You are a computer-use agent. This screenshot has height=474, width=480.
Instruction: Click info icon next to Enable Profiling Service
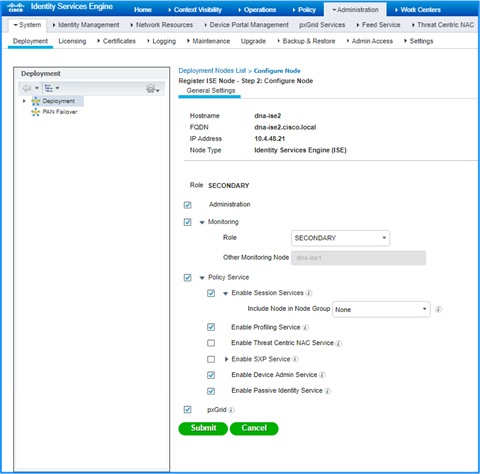[305, 327]
